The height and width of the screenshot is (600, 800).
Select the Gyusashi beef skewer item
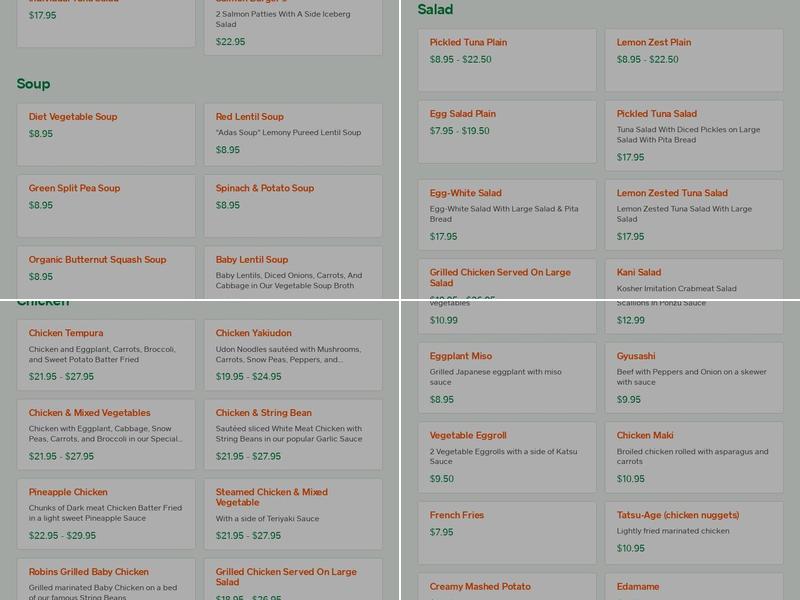point(694,377)
